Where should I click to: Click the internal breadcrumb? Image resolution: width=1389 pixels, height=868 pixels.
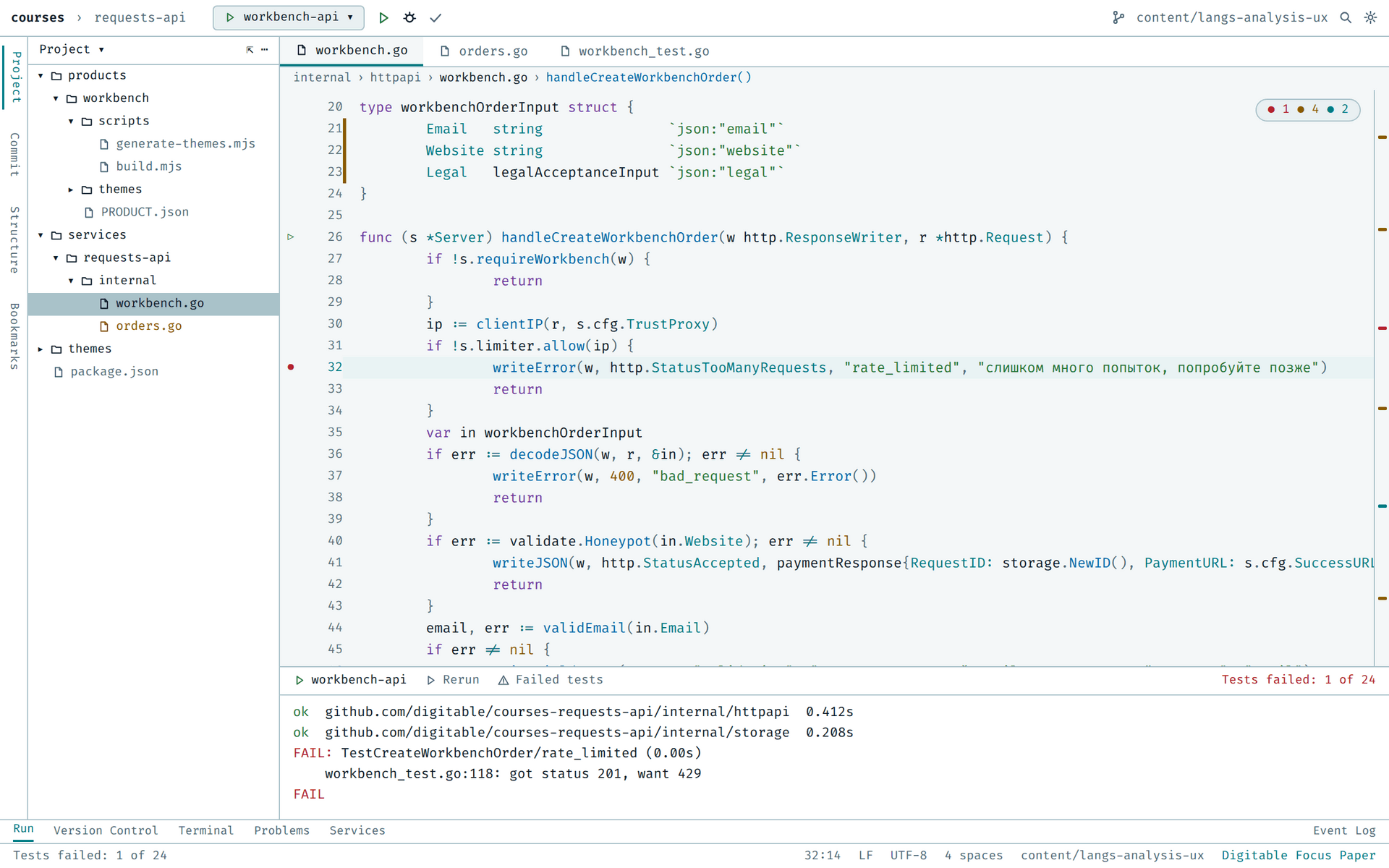[x=322, y=77]
